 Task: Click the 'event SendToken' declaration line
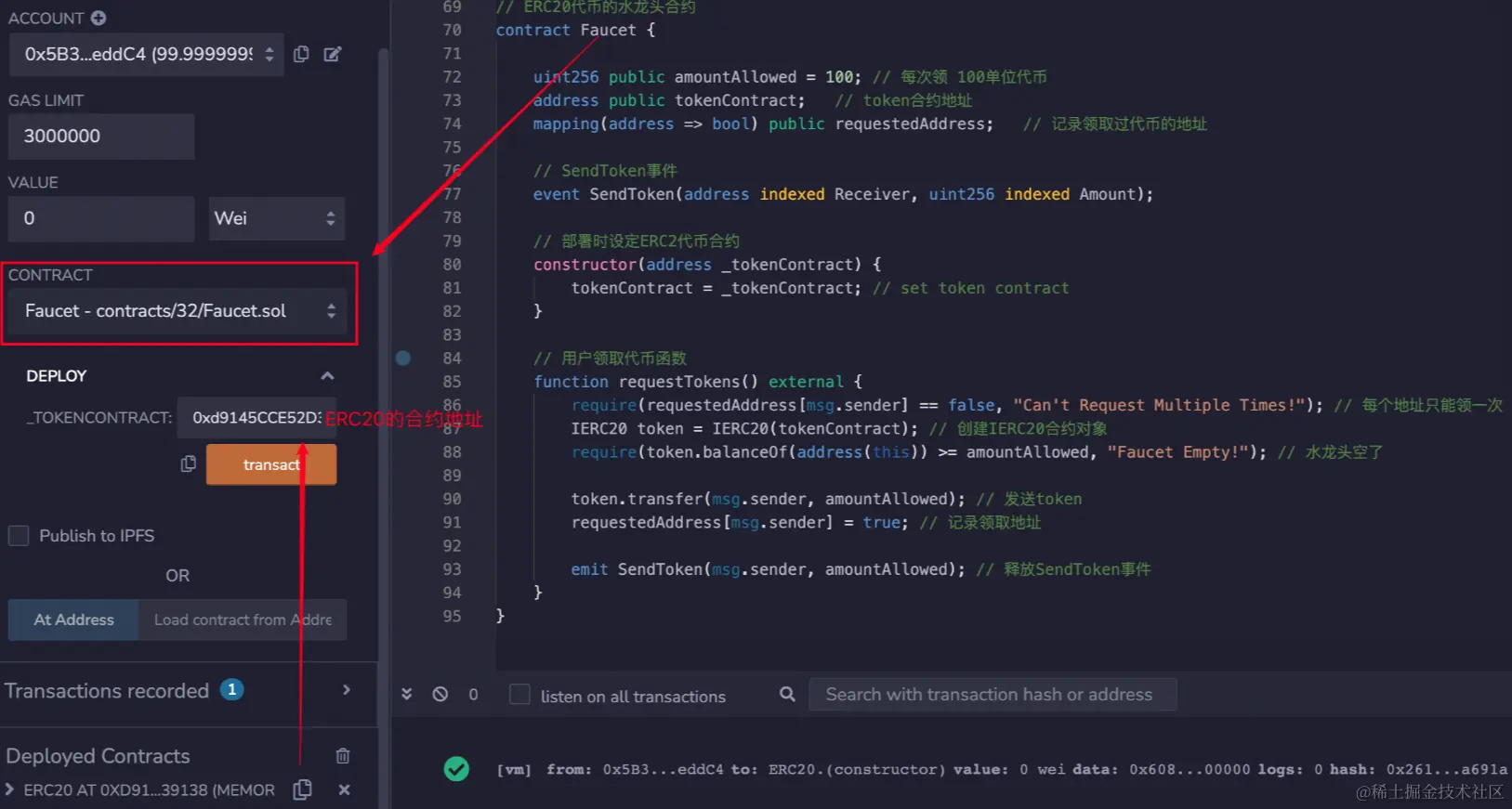point(843,194)
